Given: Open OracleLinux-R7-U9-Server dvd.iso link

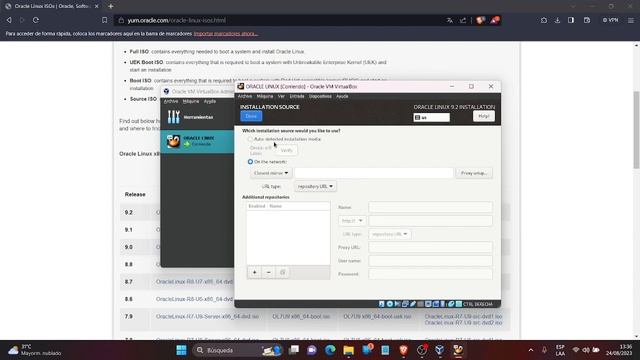Looking at the screenshot, I should [x=207, y=316].
